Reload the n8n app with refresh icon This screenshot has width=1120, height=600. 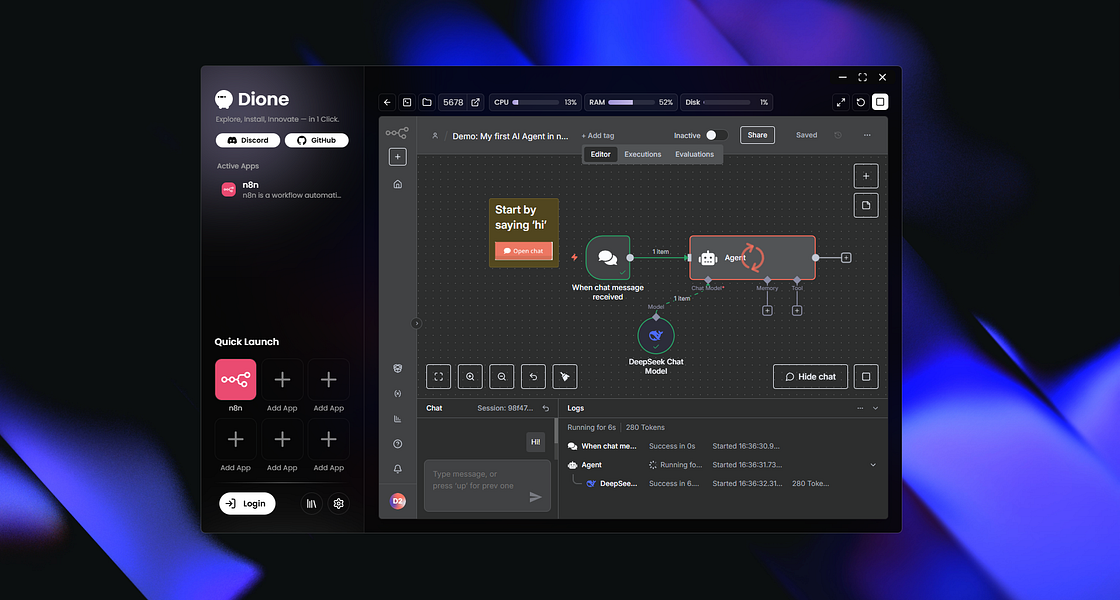coord(861,102)
